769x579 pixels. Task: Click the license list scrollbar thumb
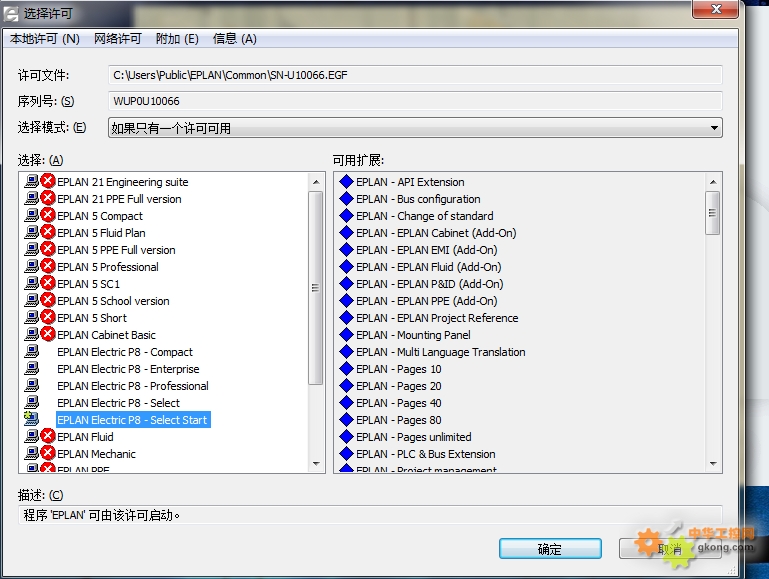315,288
